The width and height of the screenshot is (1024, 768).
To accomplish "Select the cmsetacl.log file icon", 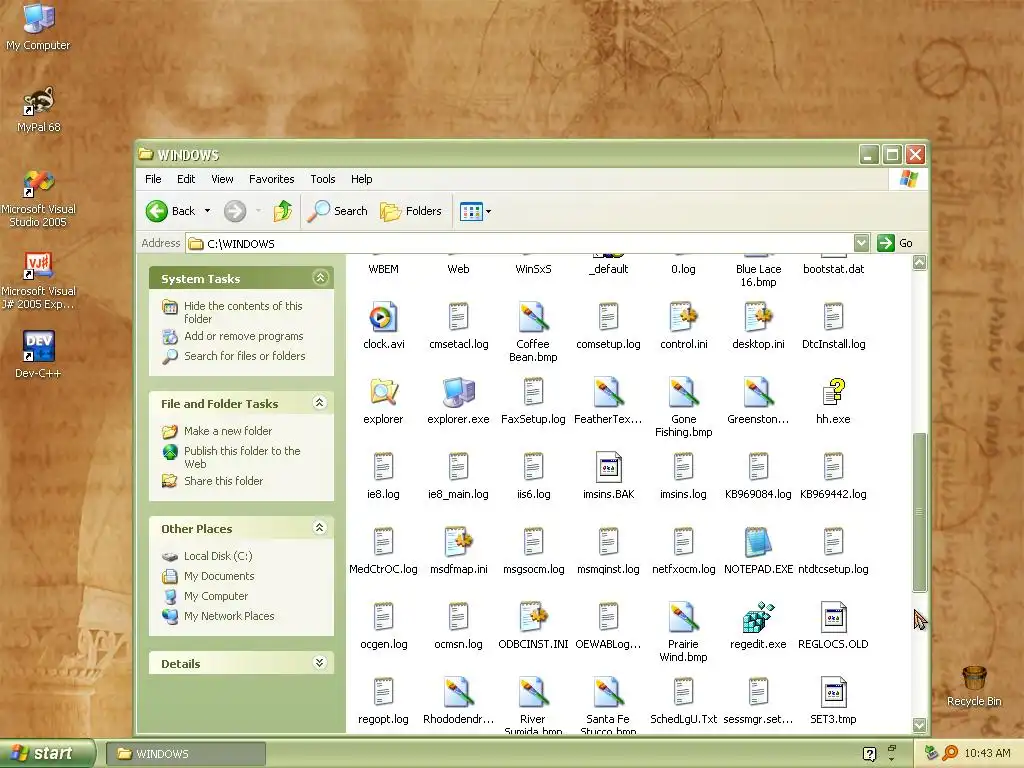I will coord(458,318).
